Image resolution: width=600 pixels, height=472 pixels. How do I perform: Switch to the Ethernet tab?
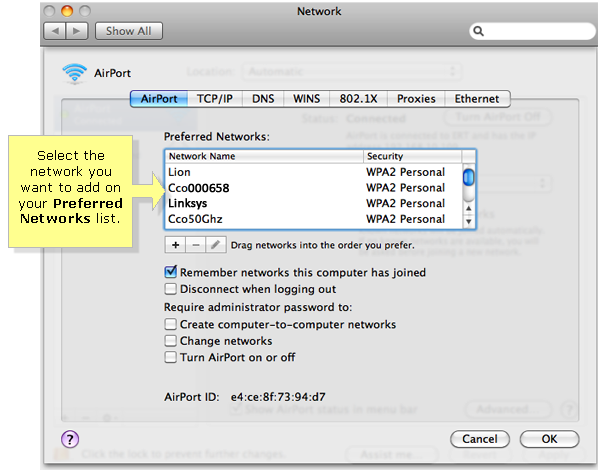(477, 99)
